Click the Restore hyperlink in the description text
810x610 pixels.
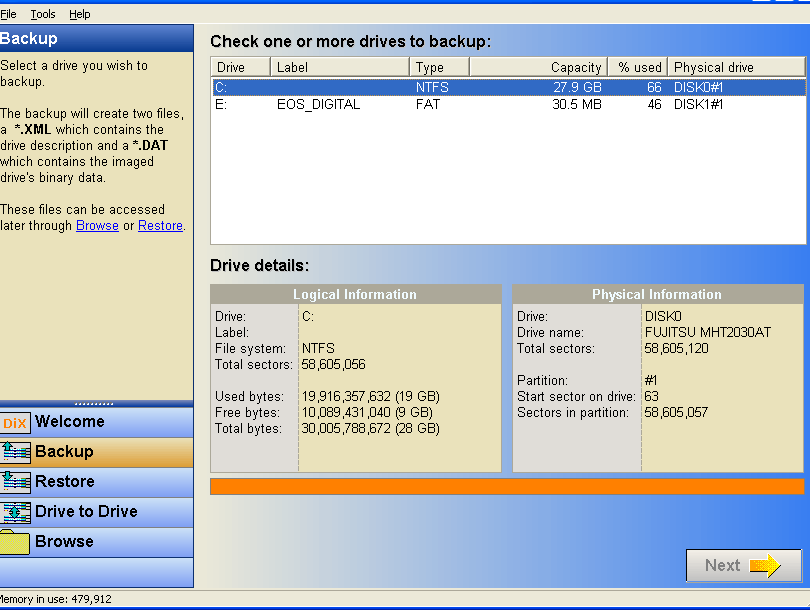tap(160, 225)
